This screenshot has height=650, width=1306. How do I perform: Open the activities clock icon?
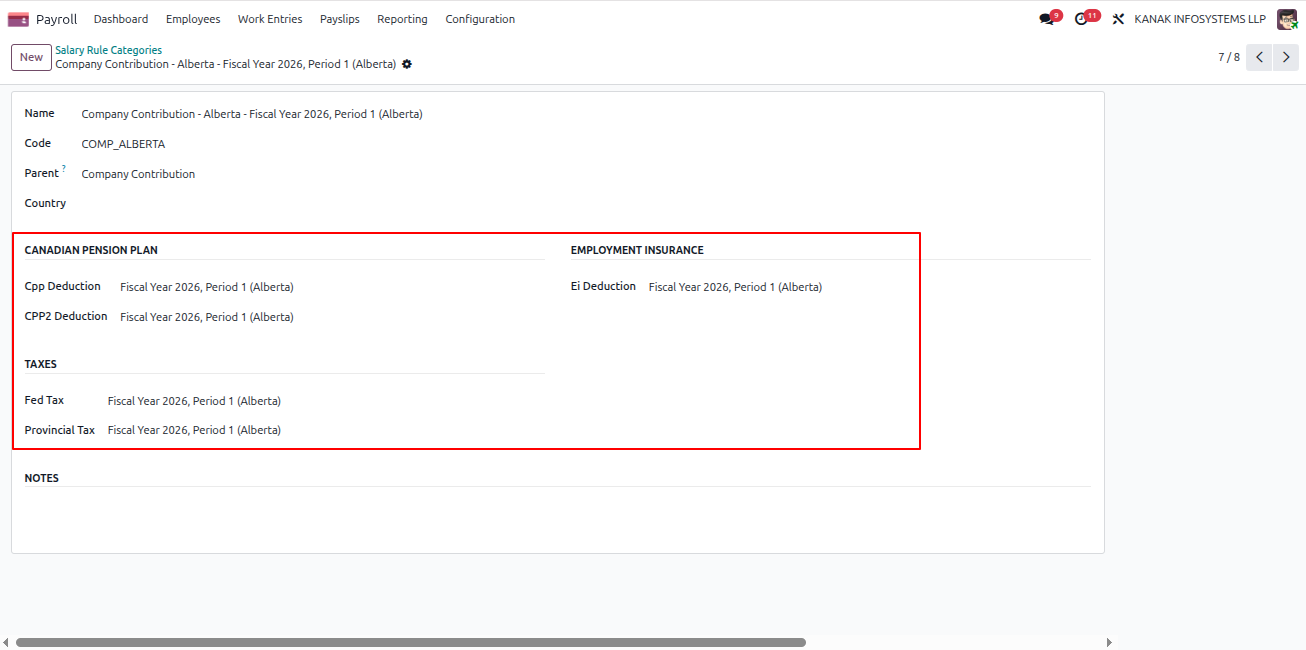[1081, 19]
